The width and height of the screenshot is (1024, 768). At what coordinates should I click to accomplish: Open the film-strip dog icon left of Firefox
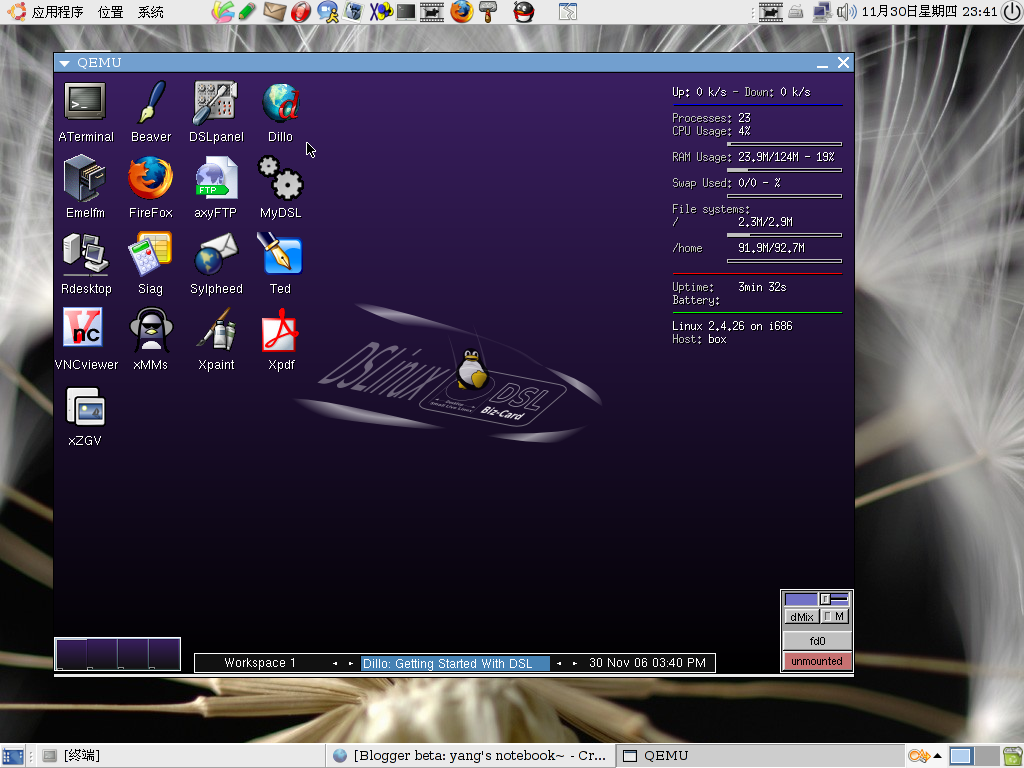click(x=432, y=11)
